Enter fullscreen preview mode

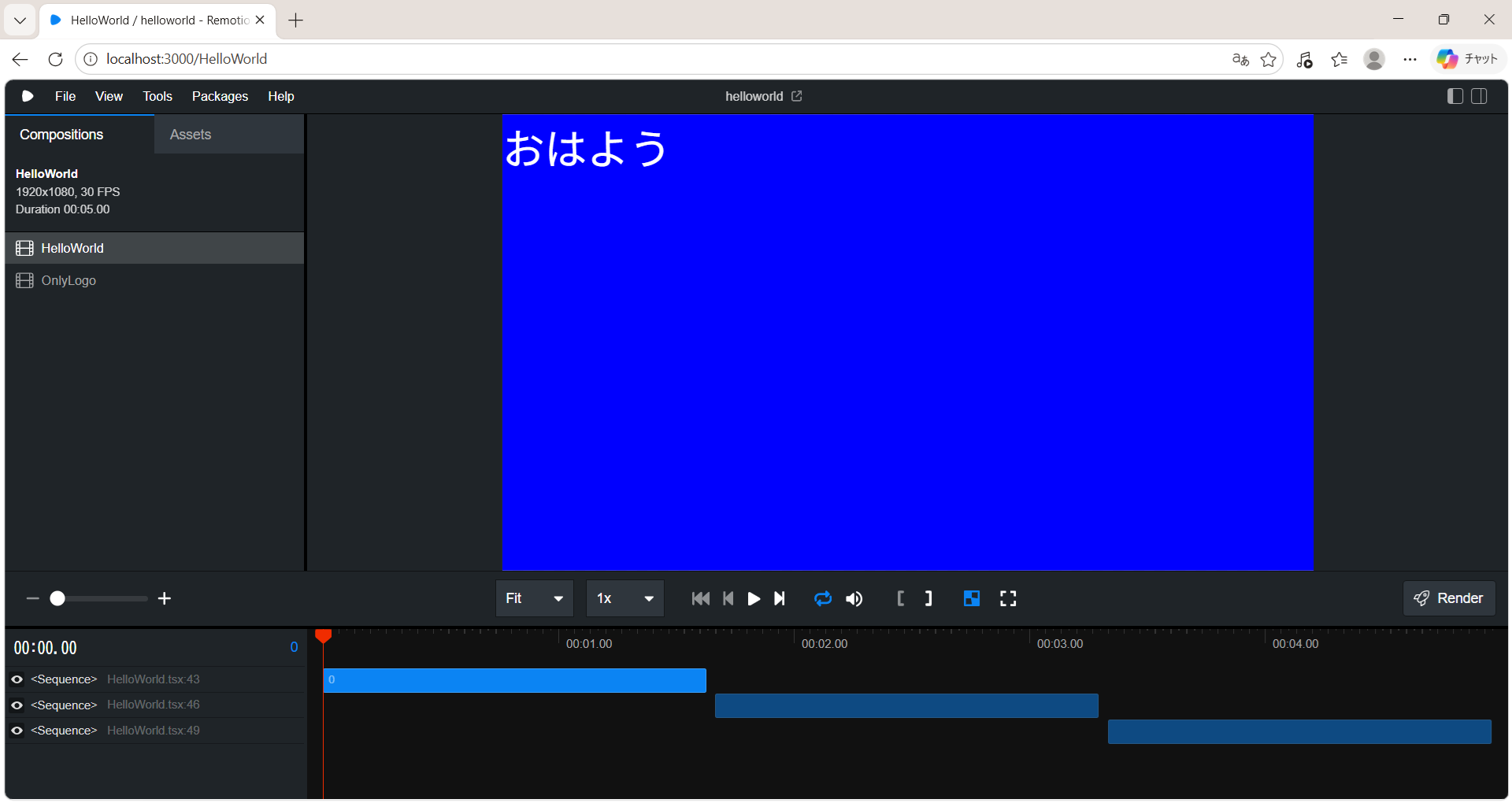point(1008,599)
